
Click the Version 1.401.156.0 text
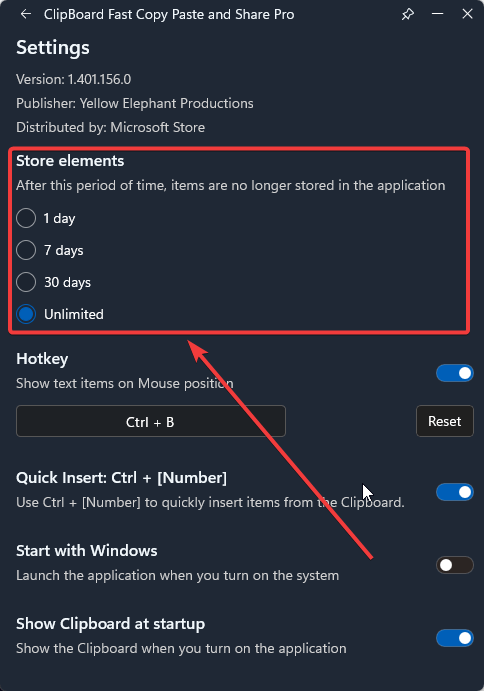(x=74, y=79)
